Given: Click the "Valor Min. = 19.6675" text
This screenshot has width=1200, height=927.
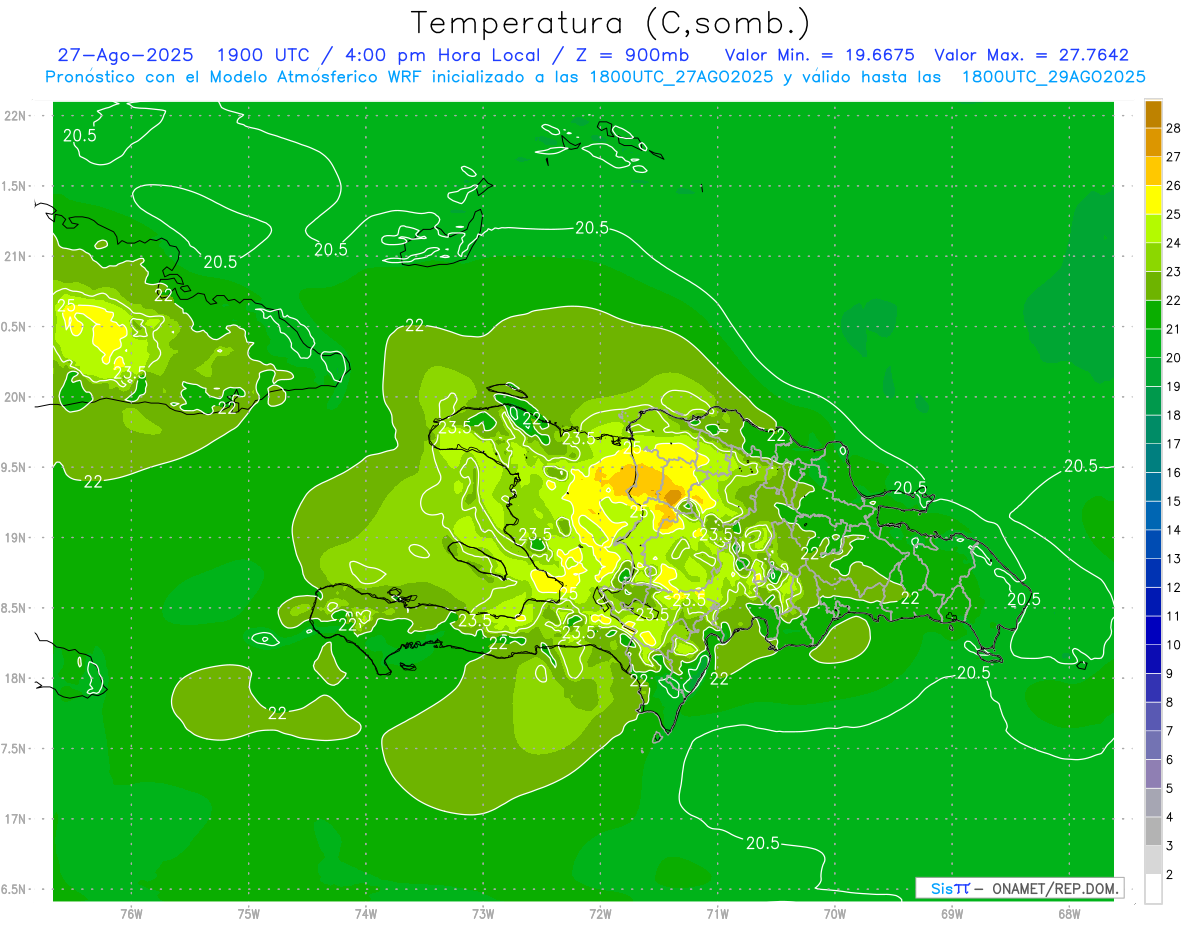Looking at the screenshot, I should (x=820, y=55).
